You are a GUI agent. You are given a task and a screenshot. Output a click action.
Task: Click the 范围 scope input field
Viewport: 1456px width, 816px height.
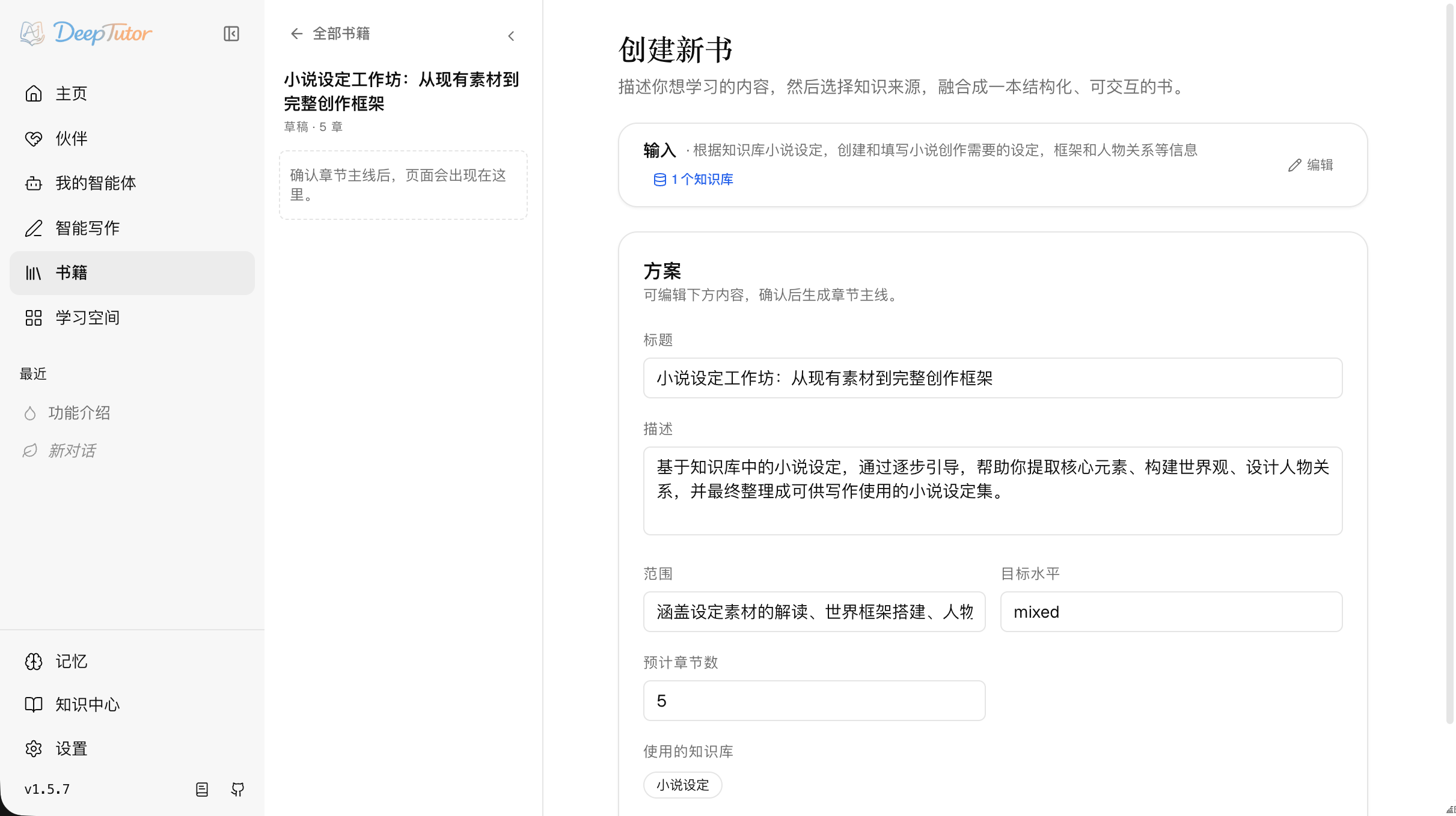814,612
